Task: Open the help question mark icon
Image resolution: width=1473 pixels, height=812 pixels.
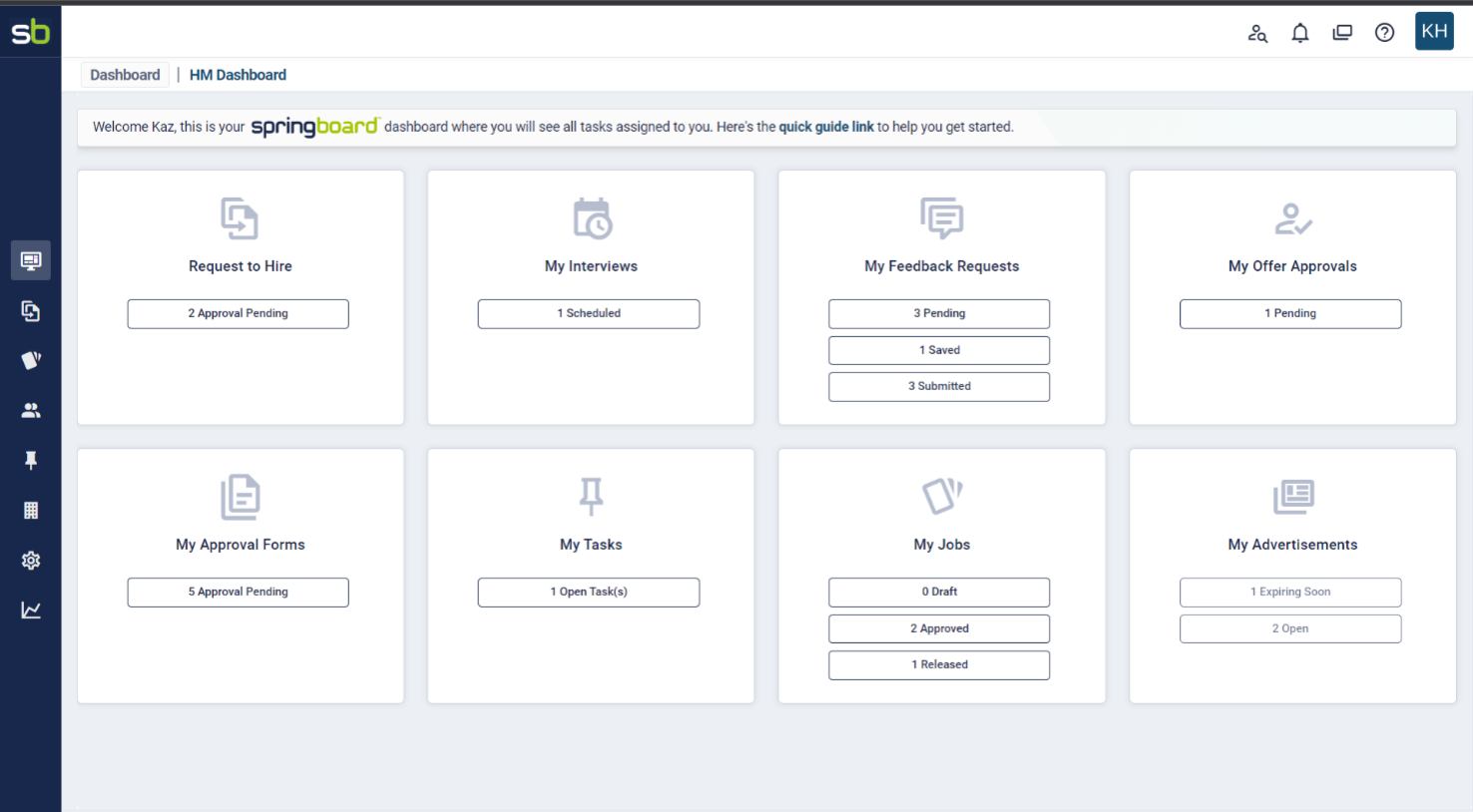Action: pos(1384,33)
